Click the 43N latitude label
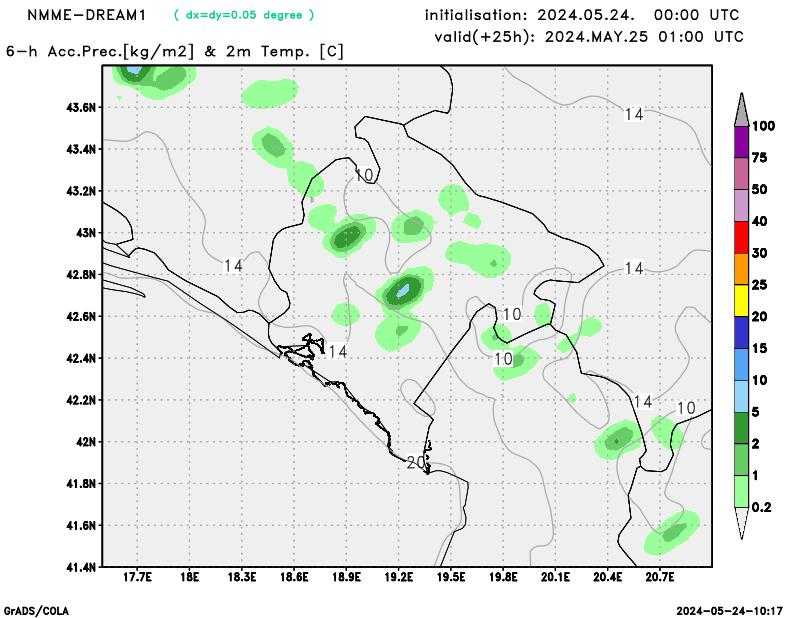The height and width of the screenshot is (618, 800). point(86,233)
